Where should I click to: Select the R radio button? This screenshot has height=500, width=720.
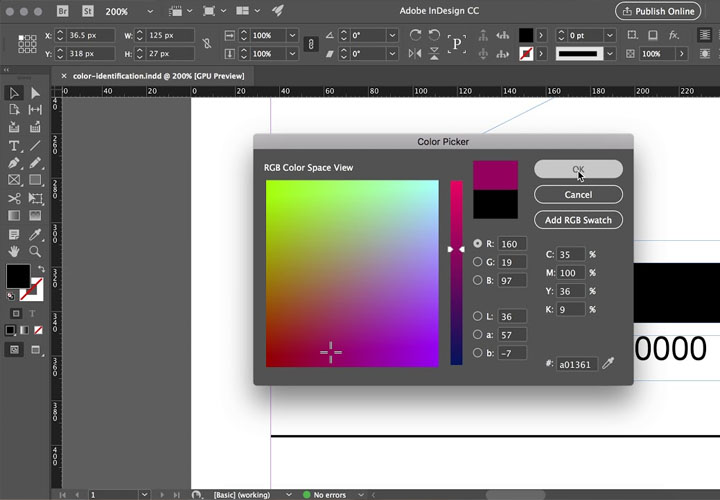(x=478, y=243)
